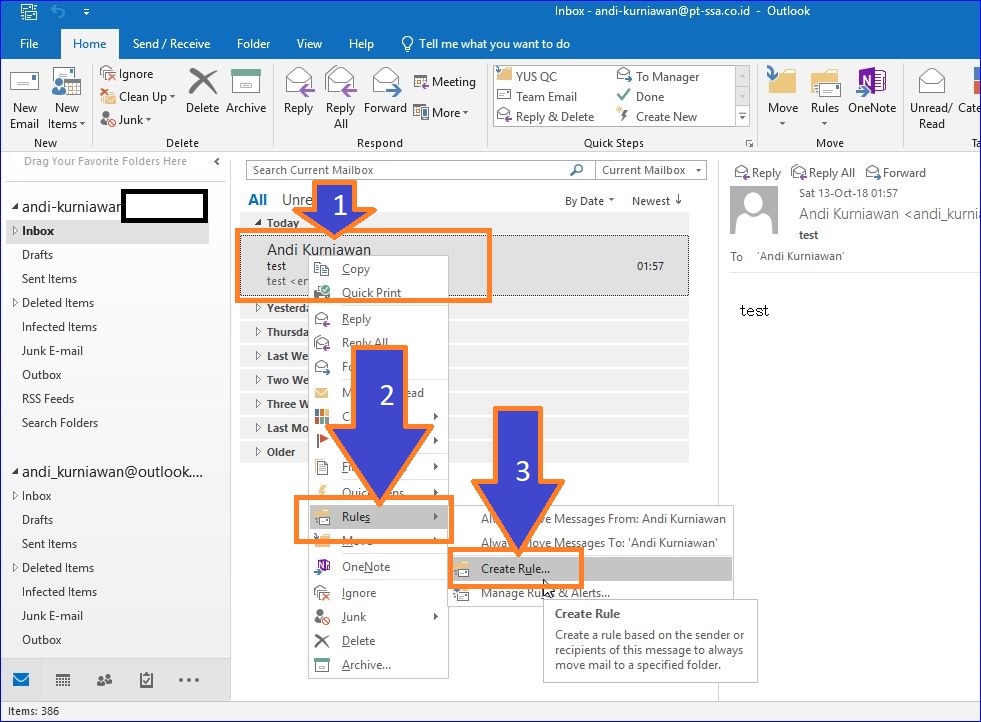Open RSS Feeds folder
Screen dimensions: 981x722
[48, 399]
